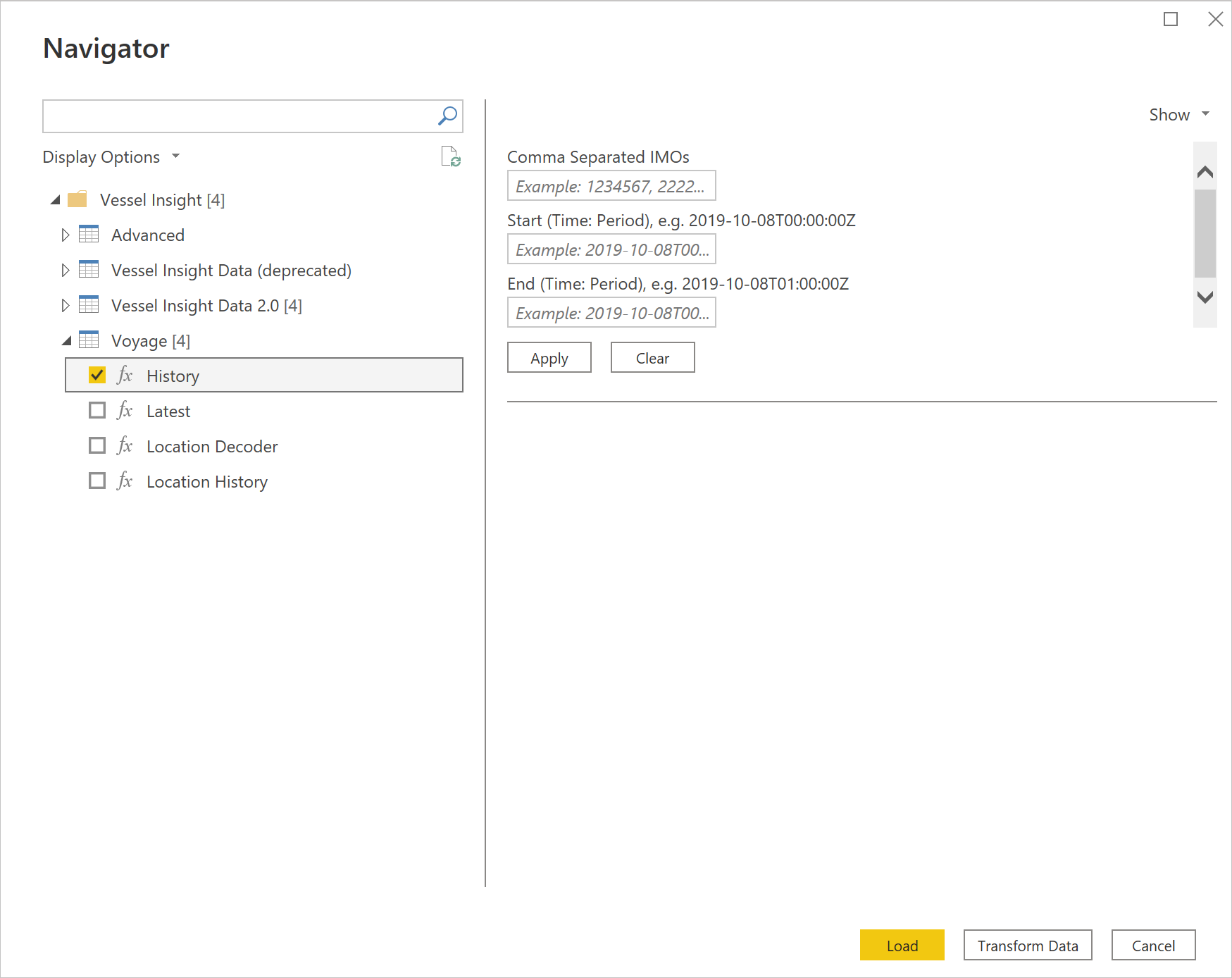
Task: Expand Vessel Insight Data 2.0 node
Action: coord(65,305)
